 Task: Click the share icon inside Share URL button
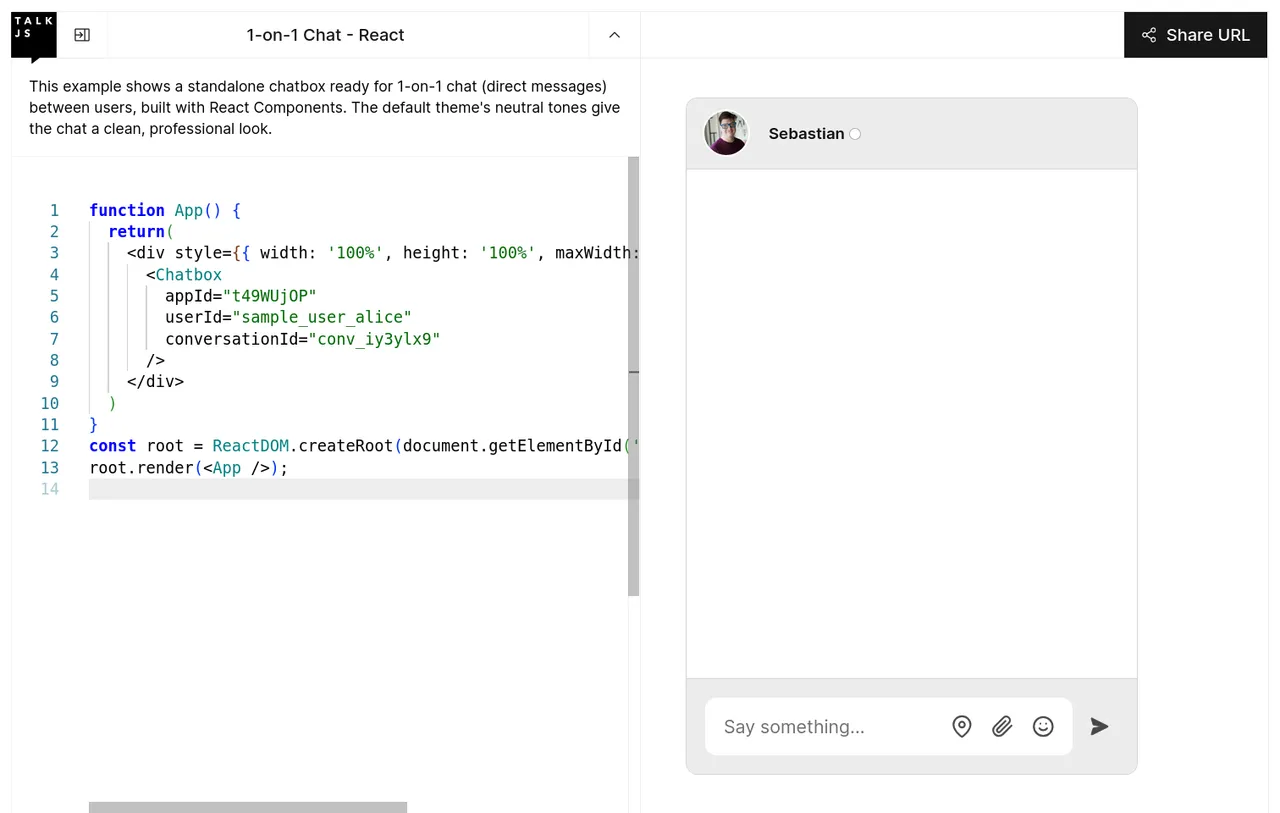pos(1147,34)
